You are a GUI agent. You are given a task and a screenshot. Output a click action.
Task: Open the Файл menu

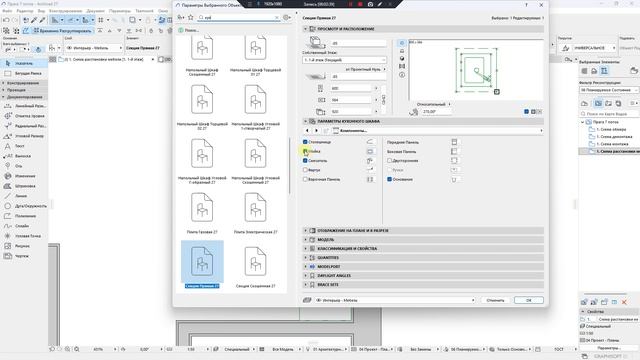(x=7, y=11)
